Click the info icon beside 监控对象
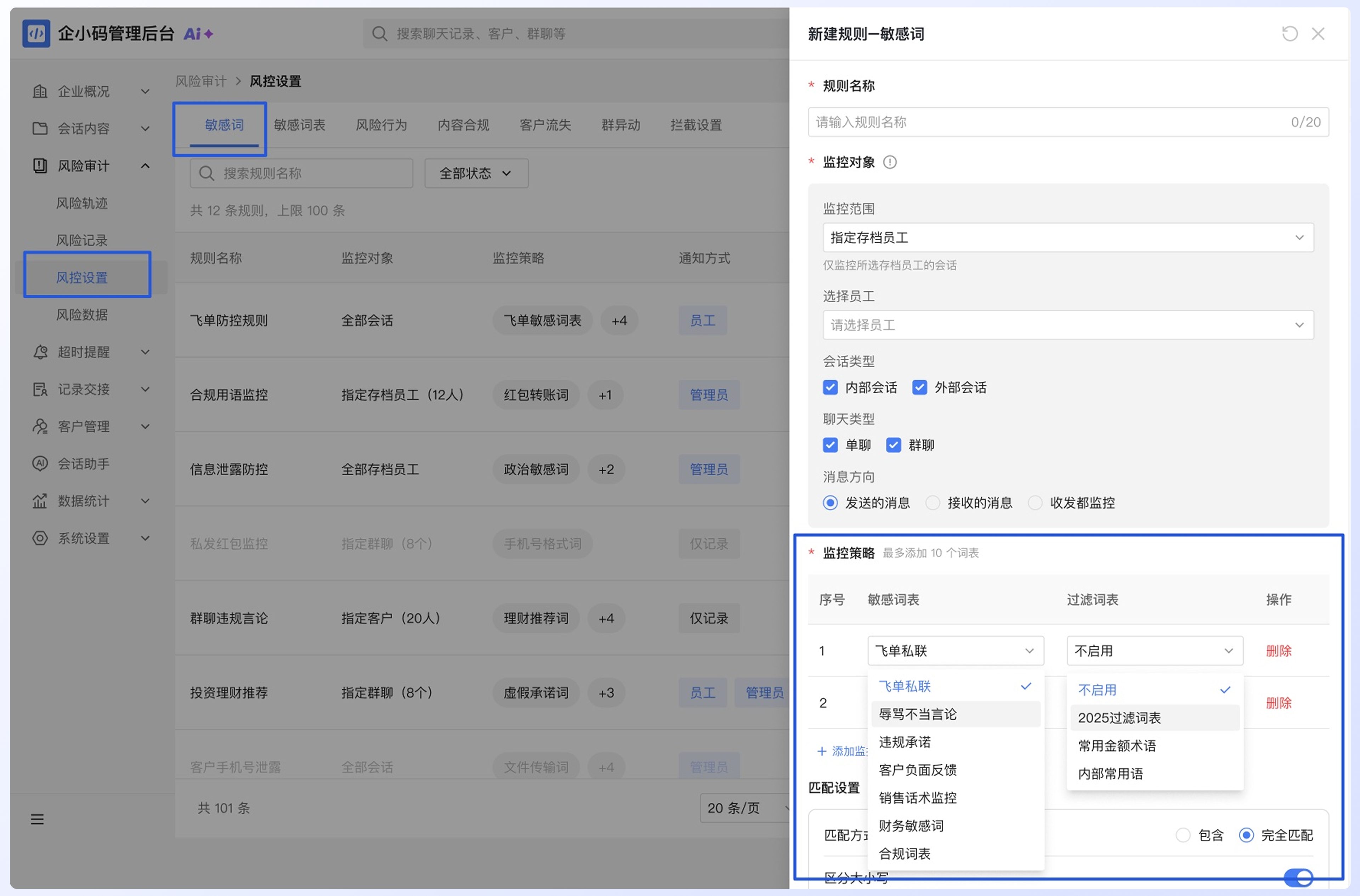The height and width of the screenshot is (896, 1360). point(890,162)
